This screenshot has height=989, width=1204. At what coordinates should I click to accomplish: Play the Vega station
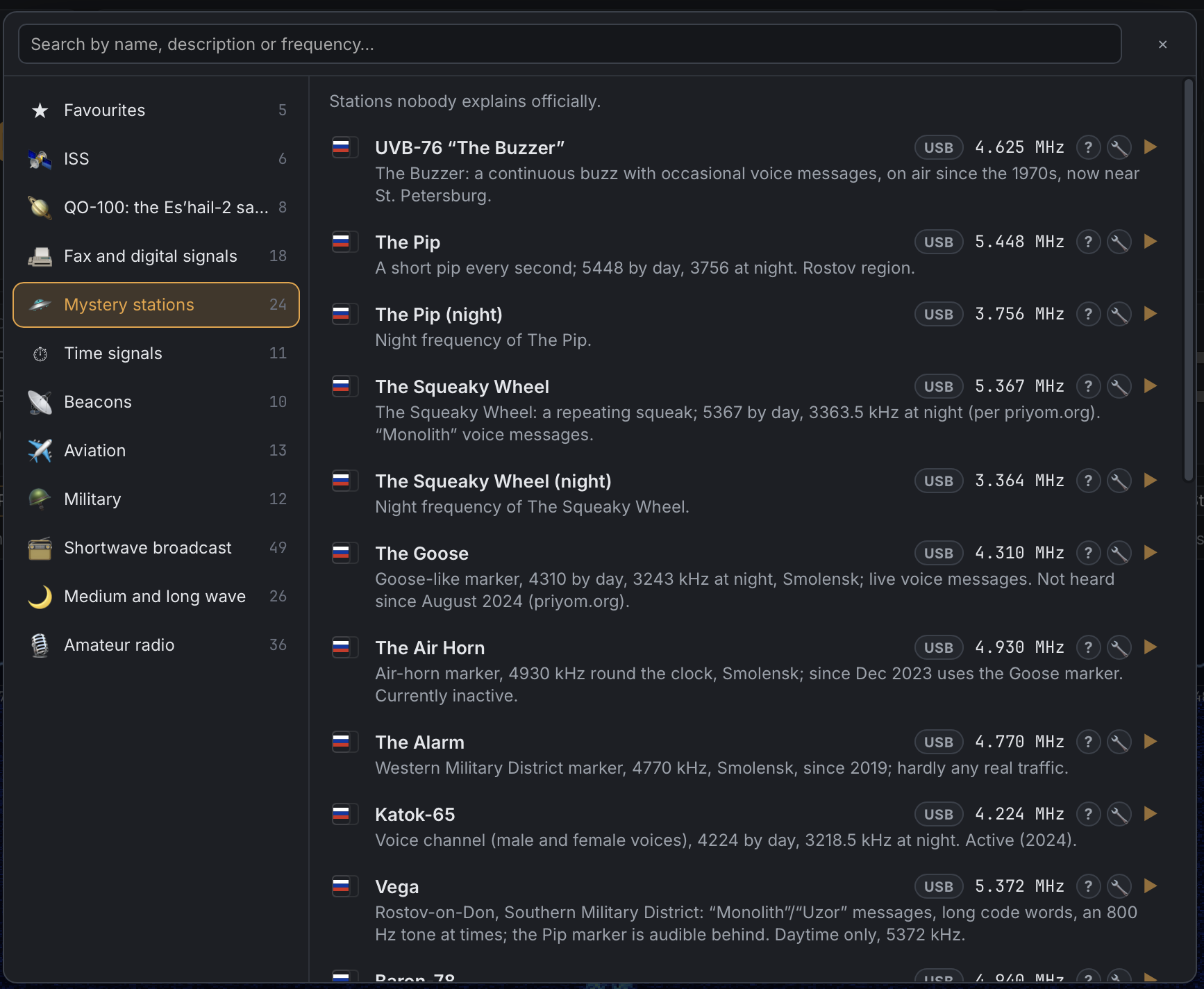click(x=1150, y=886)
